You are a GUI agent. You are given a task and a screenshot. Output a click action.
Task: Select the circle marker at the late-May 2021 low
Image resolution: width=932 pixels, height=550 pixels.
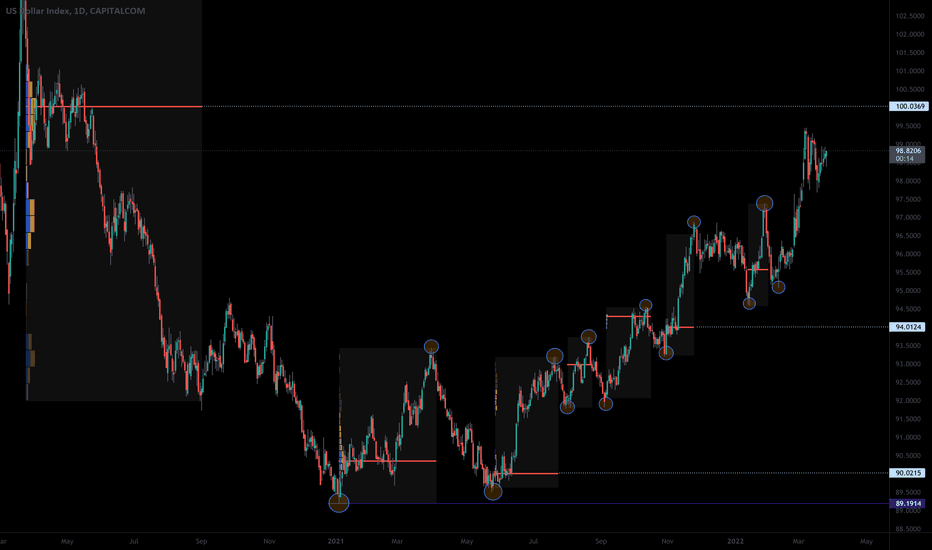pos(493,492)
